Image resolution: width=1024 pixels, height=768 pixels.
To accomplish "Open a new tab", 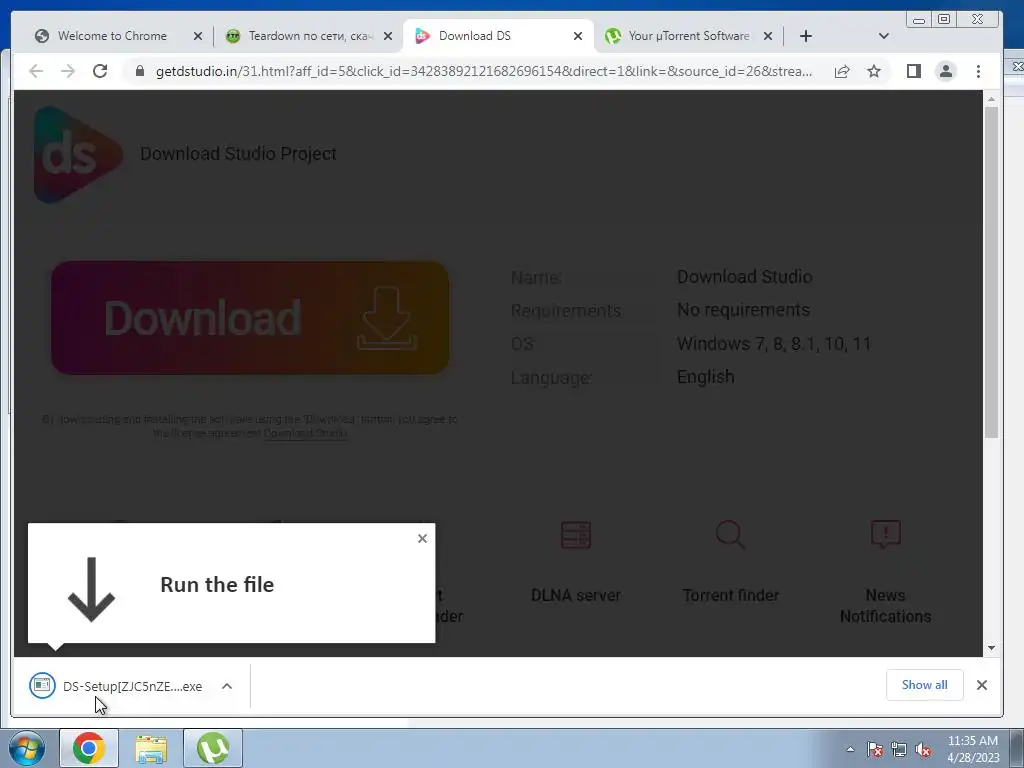I will (806, 36).
